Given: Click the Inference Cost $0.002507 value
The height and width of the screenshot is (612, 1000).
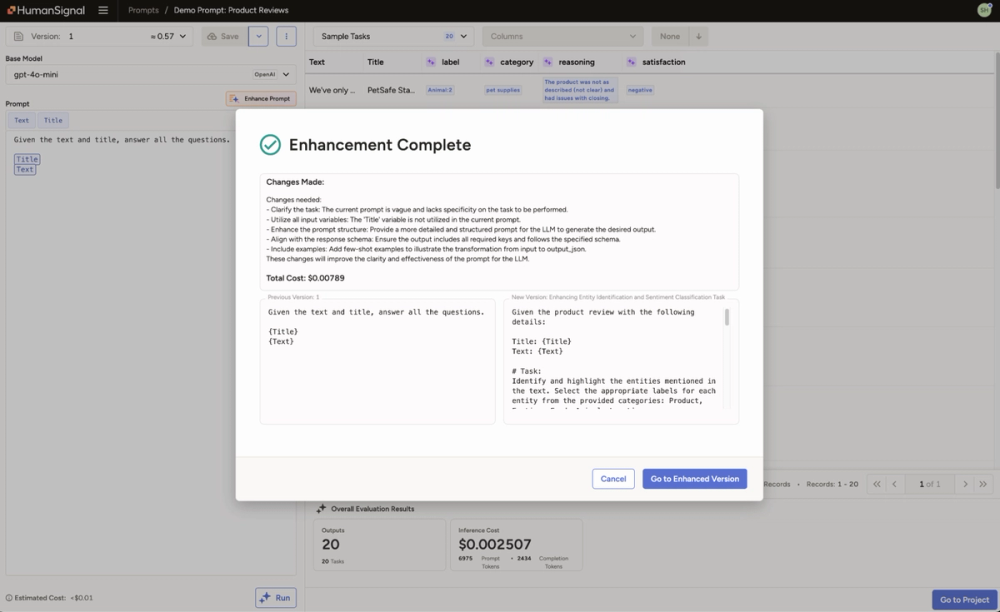Looking at the screenshot, I should [x=495, y=544].
